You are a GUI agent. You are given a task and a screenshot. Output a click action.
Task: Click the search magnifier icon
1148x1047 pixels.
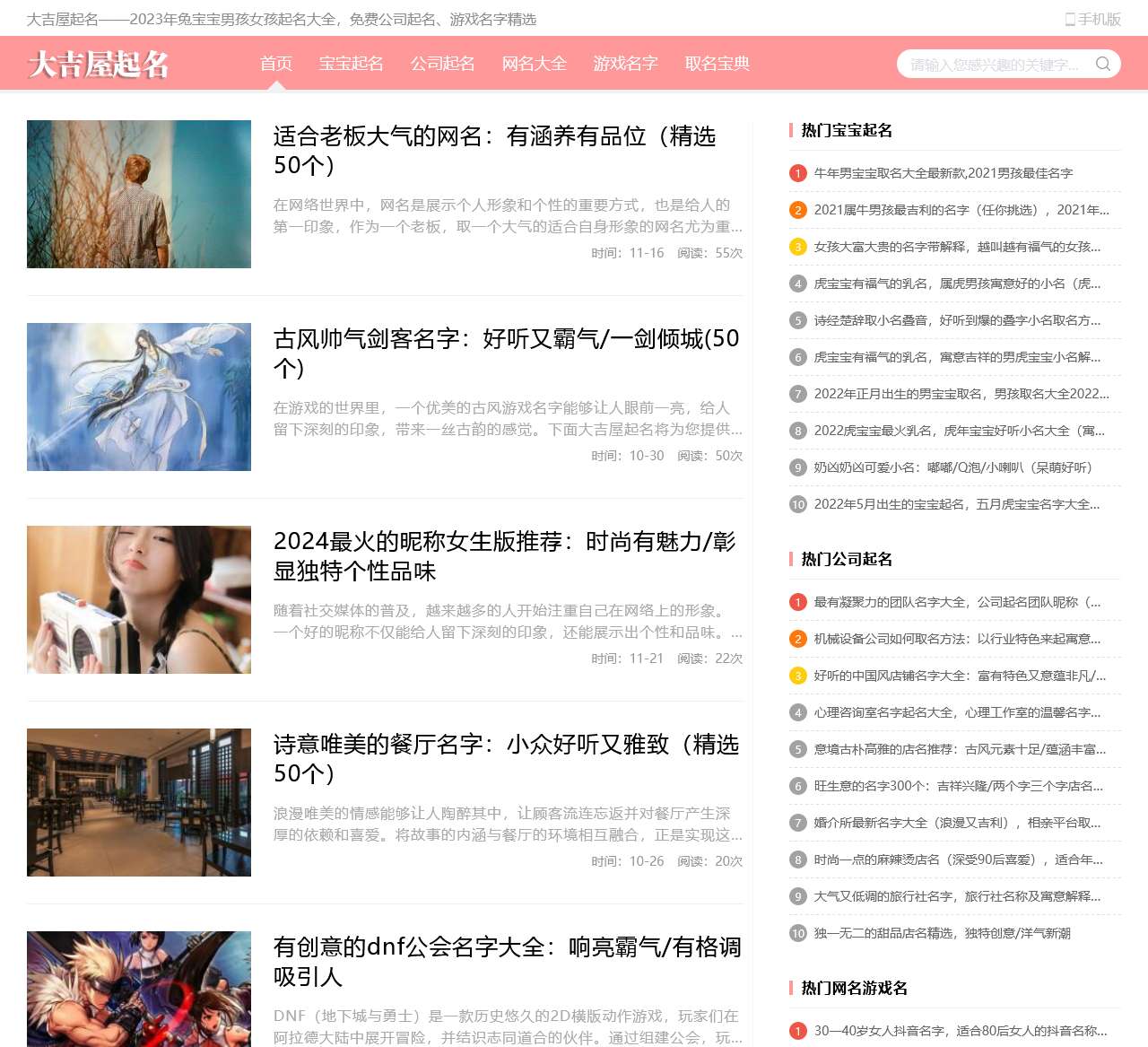[x=1103, y=64]
